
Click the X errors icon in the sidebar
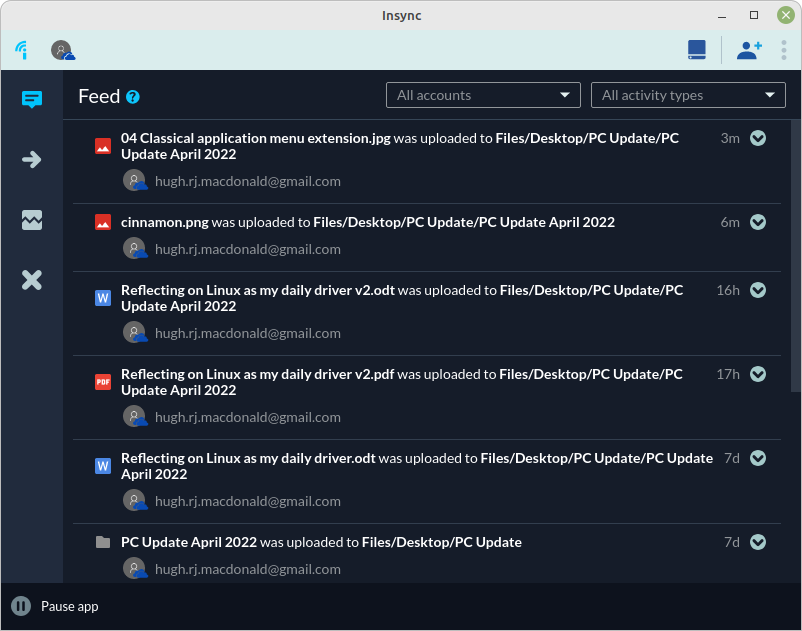click(31, 280)
